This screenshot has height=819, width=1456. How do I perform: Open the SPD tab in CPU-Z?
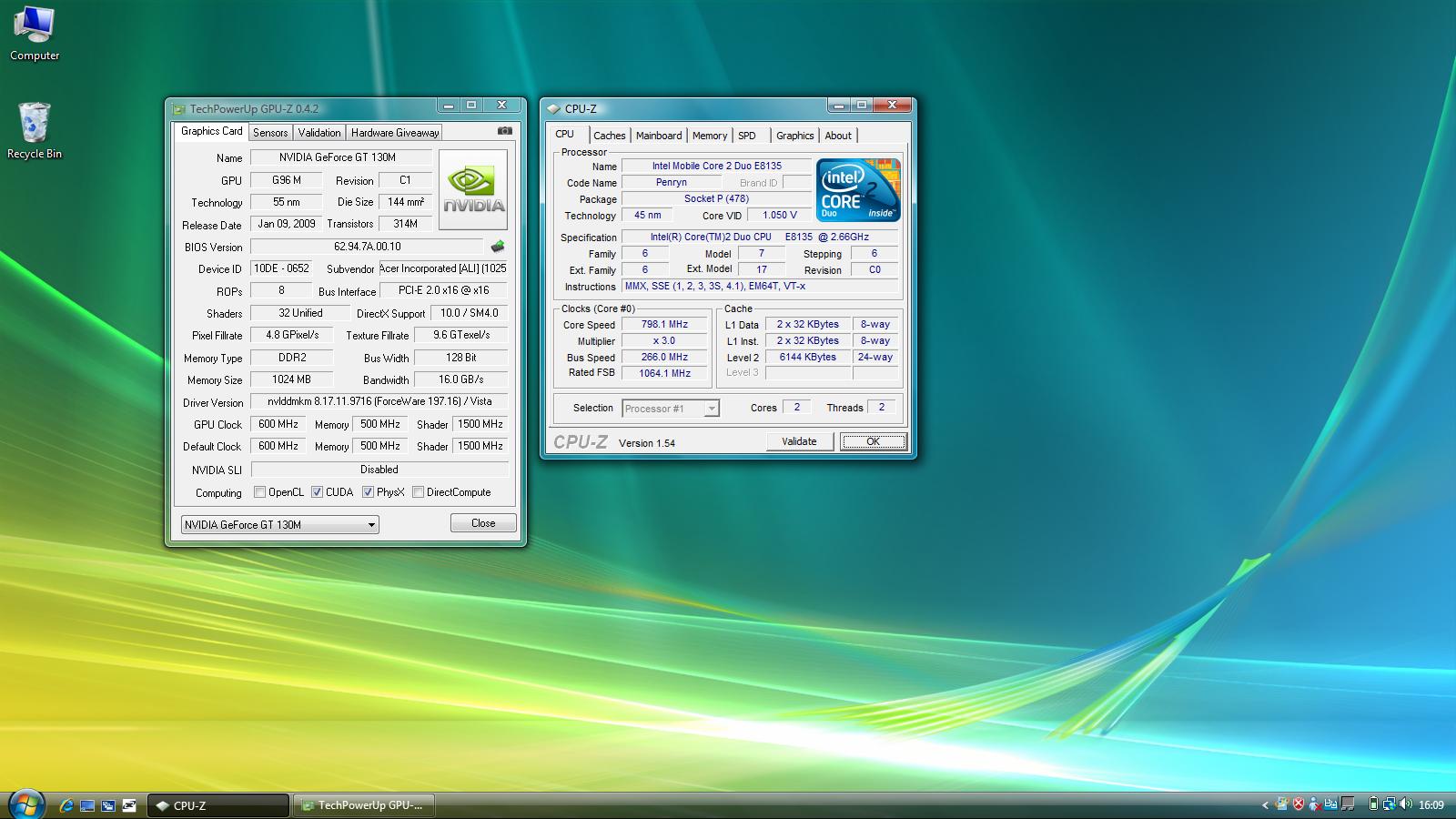[x=747, y=136]
